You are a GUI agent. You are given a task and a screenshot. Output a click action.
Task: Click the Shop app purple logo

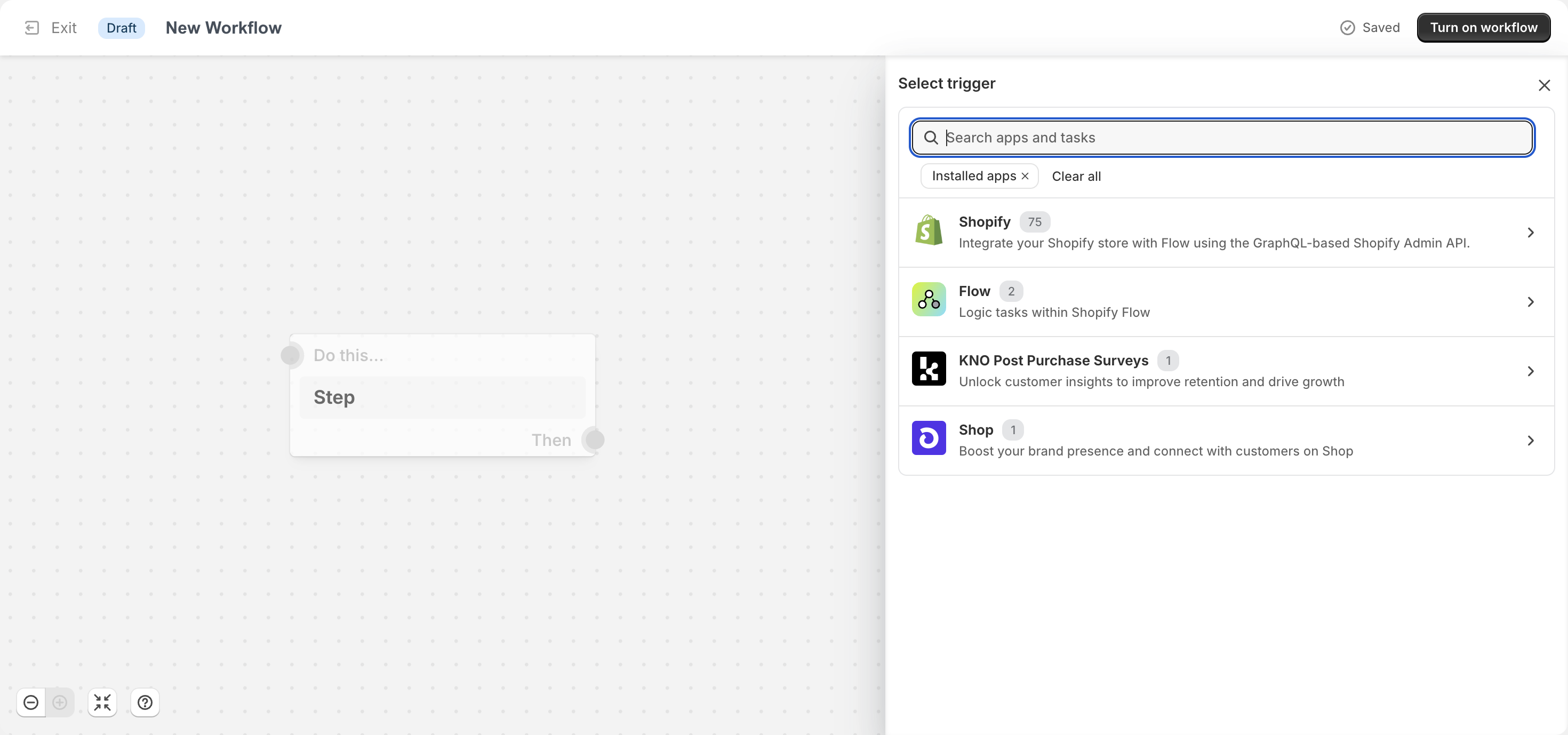[x=929, y=438]
